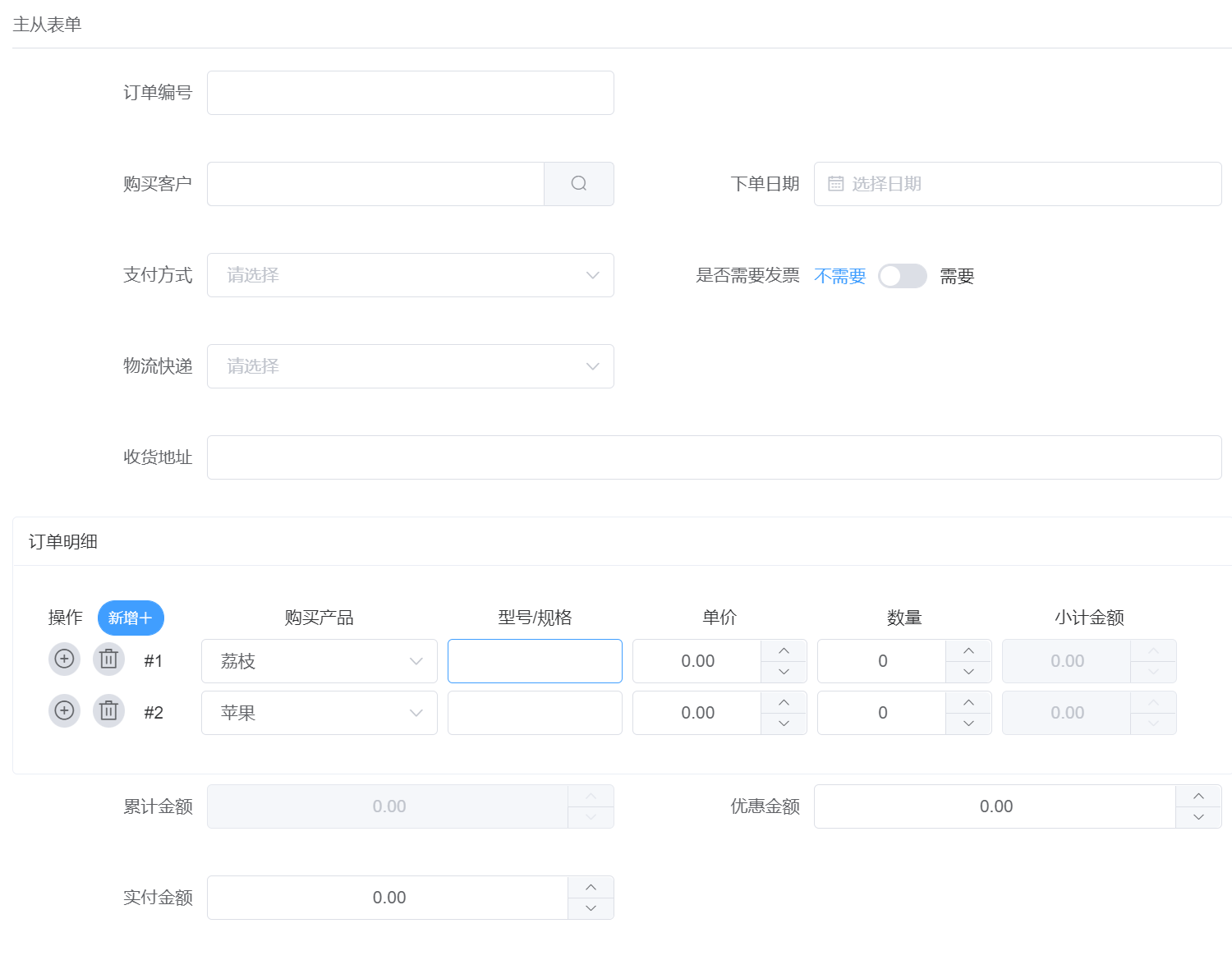Select the 不需要 invoice label
Screen dimensions: 1232x974
tap(840, 276)
